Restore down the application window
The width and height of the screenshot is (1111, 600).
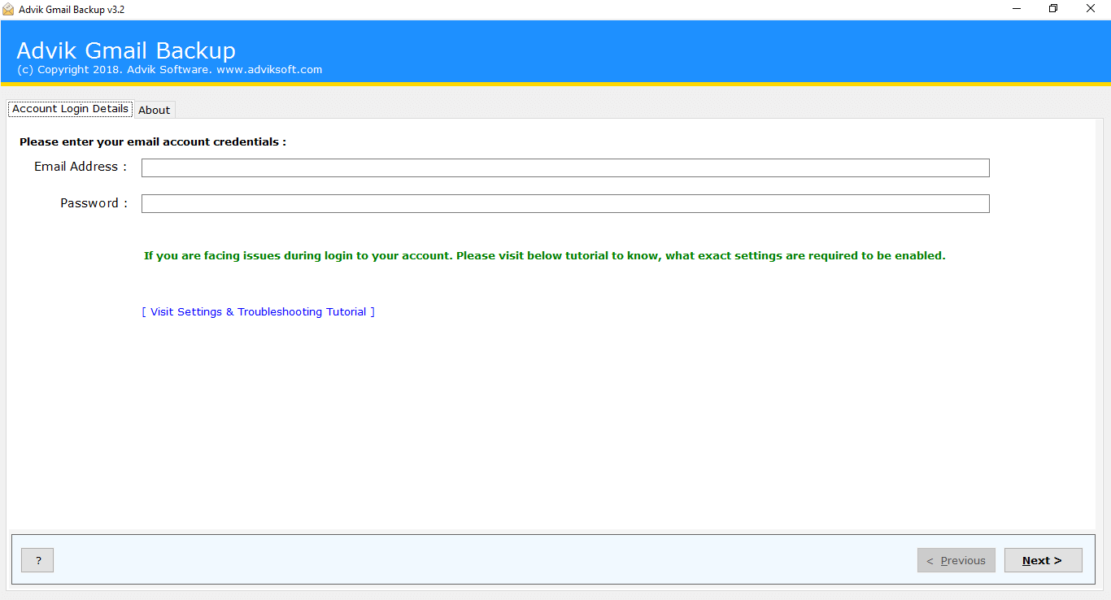[1053, 9]
